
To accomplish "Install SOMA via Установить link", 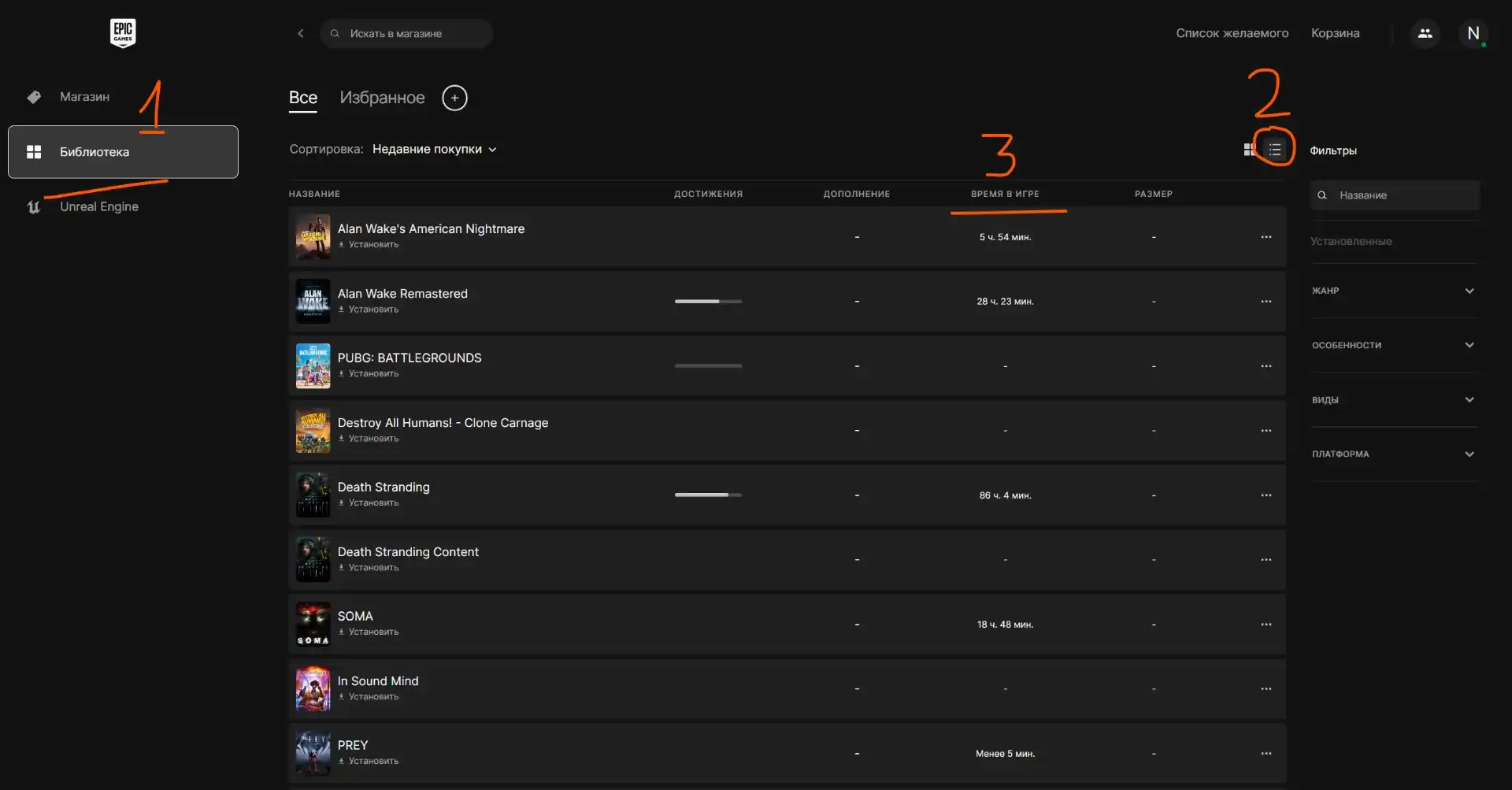I will click(x=369, y=632).
